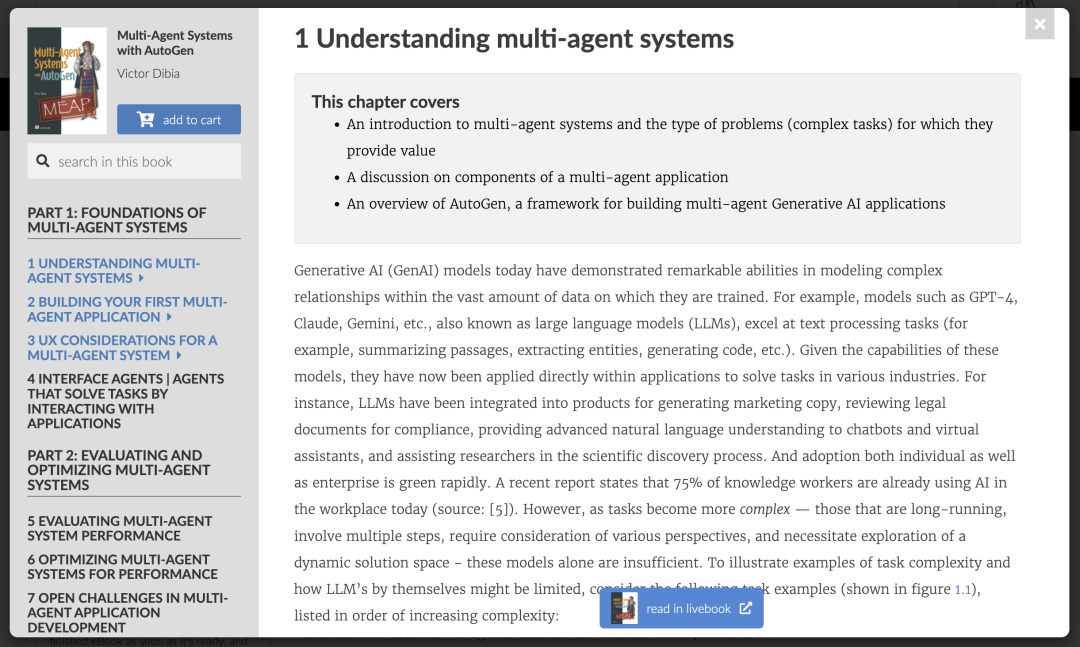
Task: Open chapter 1 Understanding Multi-Agent Systems
Action: point(114,271)
